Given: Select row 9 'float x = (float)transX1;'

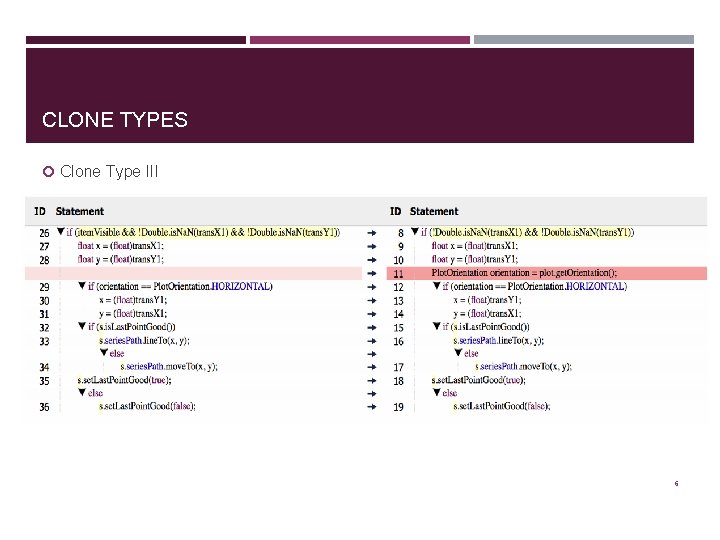Looking at the screenshot, I should (x=475, y=246).
